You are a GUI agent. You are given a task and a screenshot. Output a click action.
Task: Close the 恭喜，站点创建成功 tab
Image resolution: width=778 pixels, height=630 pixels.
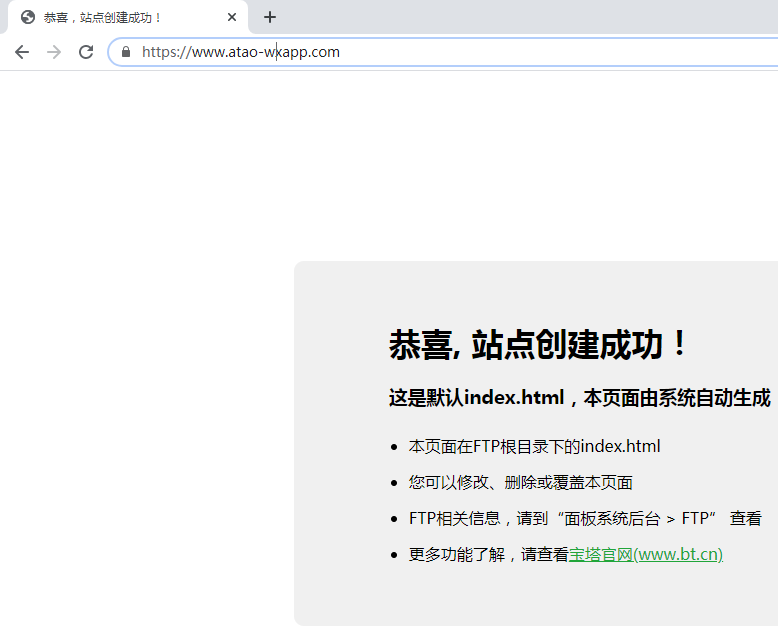pyautogui.click(x=232, y=17)
